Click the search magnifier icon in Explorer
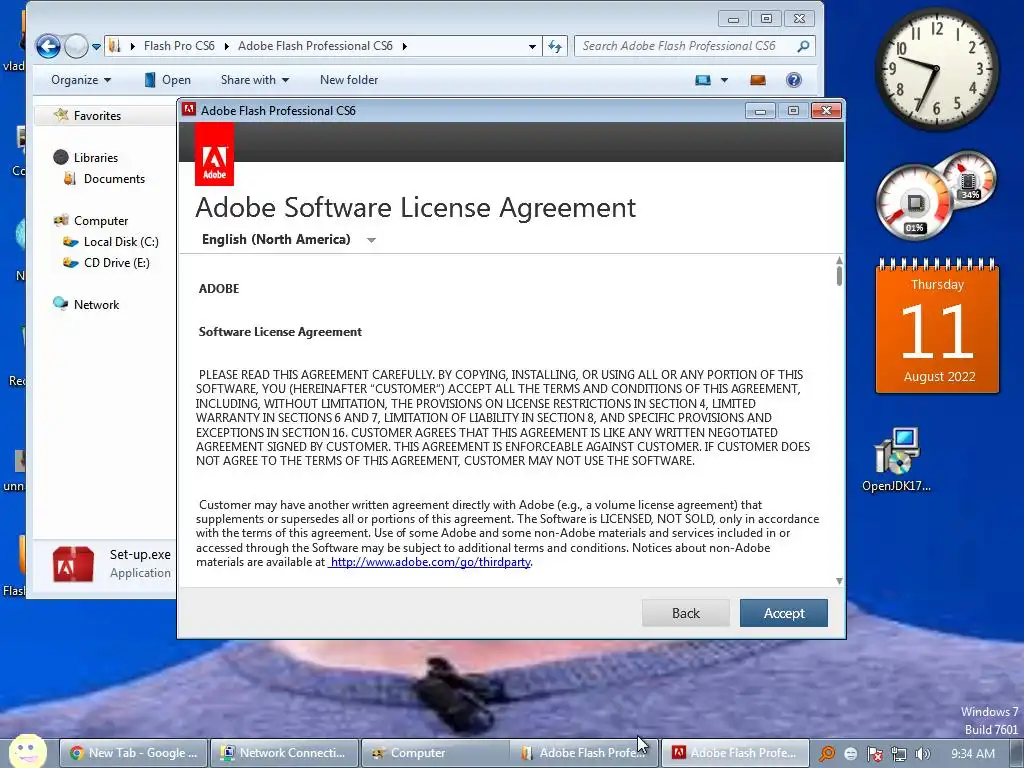Image resolution: width=1024 pixels, height=768 pixels. tap(804, 46)
